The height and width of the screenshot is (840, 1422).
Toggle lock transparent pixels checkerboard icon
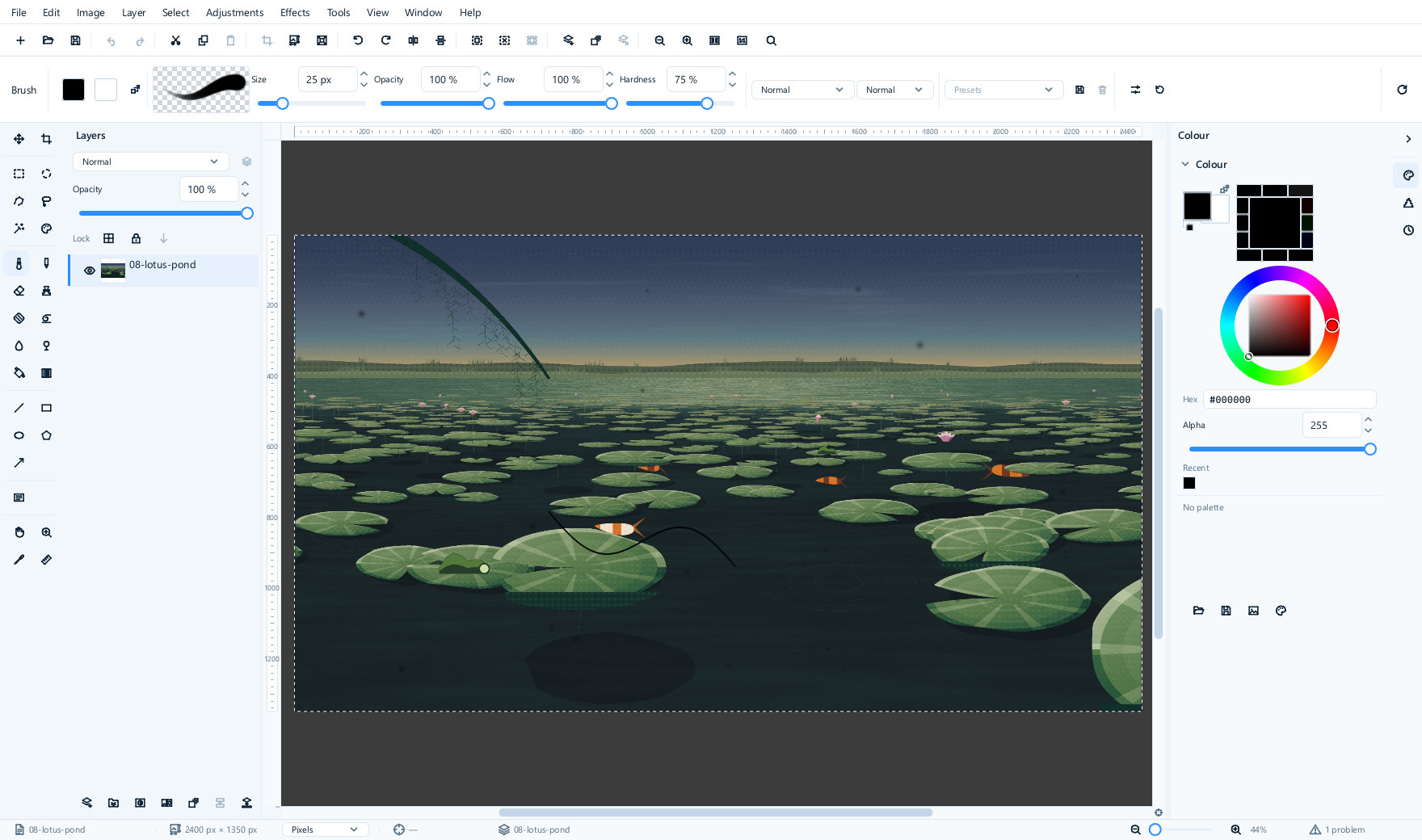click(108, 238)
